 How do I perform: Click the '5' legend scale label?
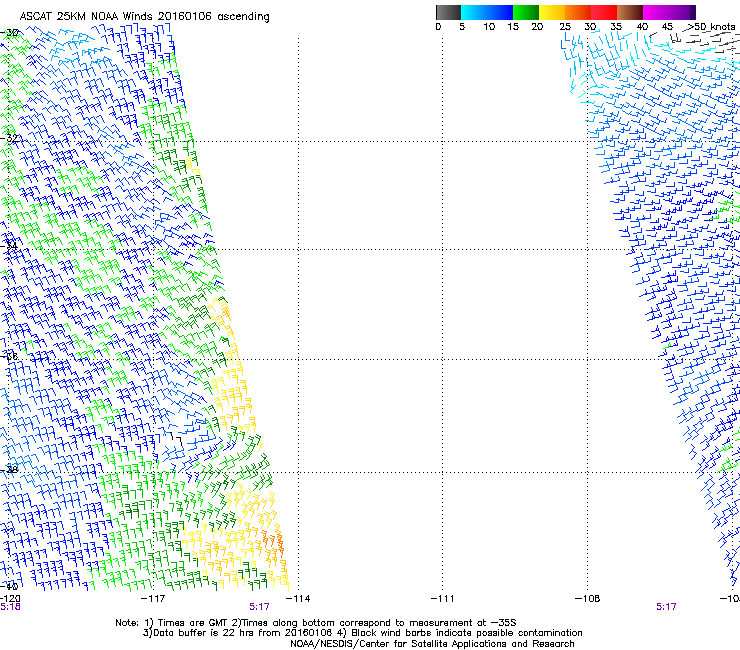(462, 27)
